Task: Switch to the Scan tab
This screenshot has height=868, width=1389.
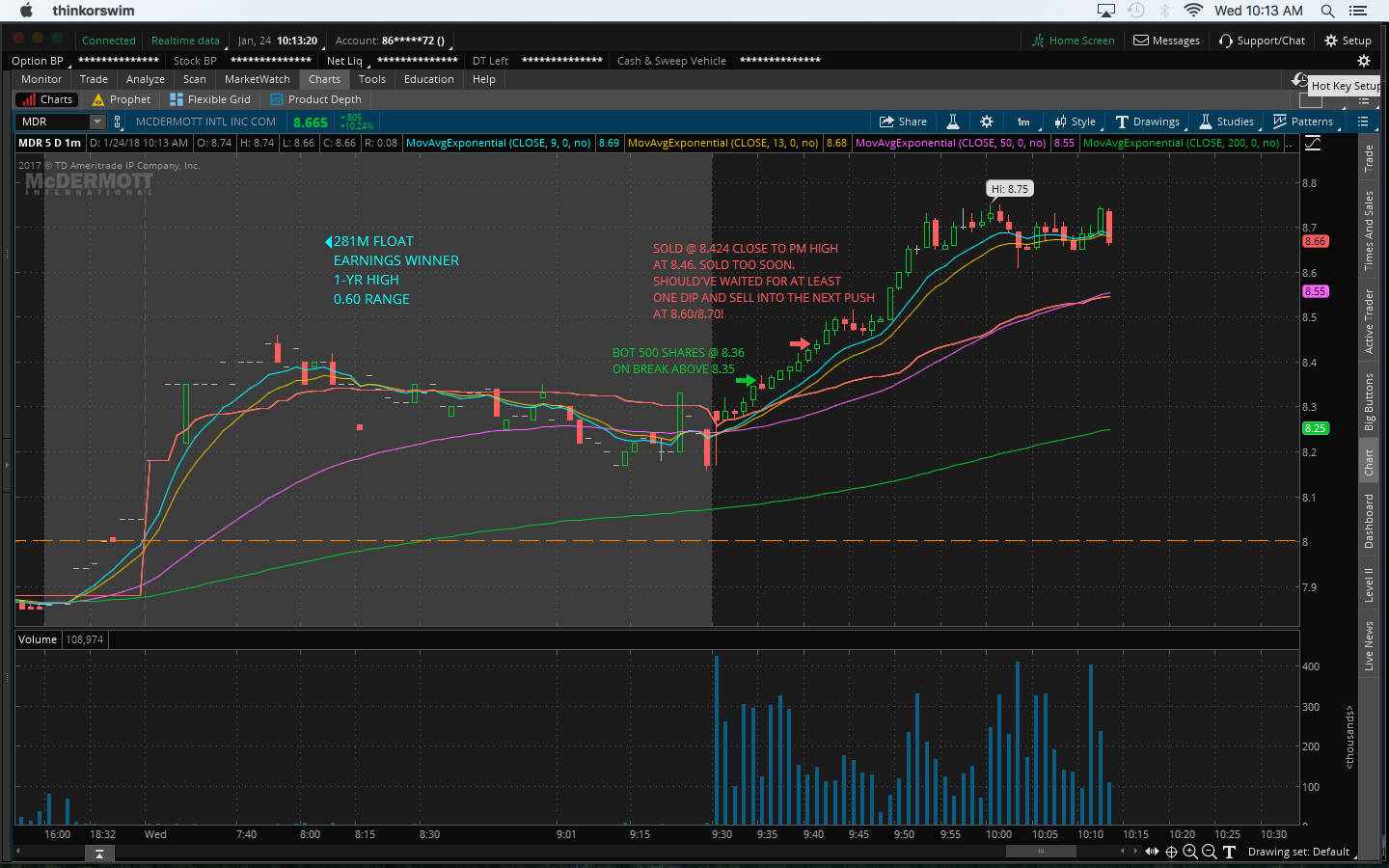Action: coord(195,79)
